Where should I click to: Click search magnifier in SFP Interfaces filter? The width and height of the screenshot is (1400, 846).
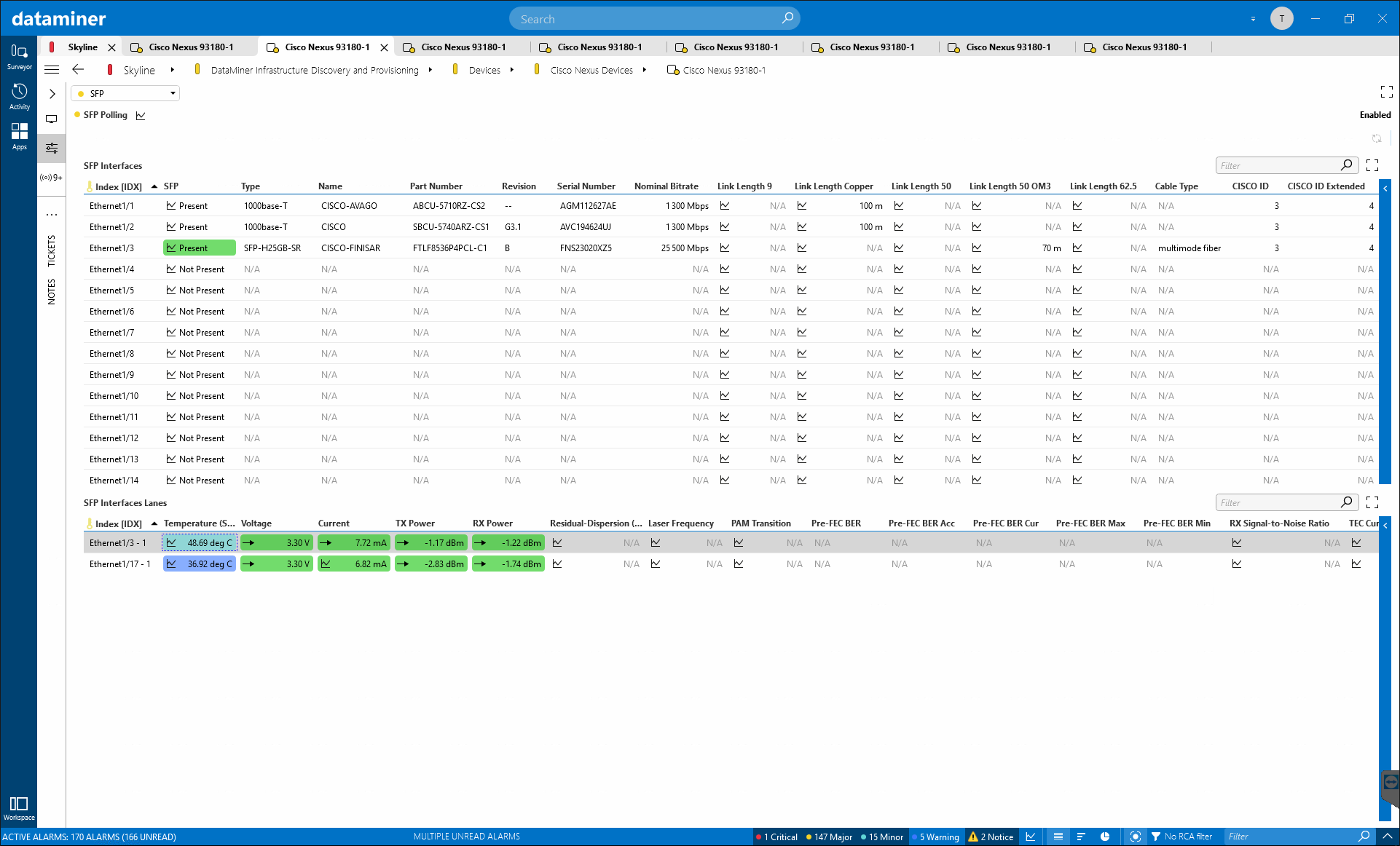[1347, 165]
